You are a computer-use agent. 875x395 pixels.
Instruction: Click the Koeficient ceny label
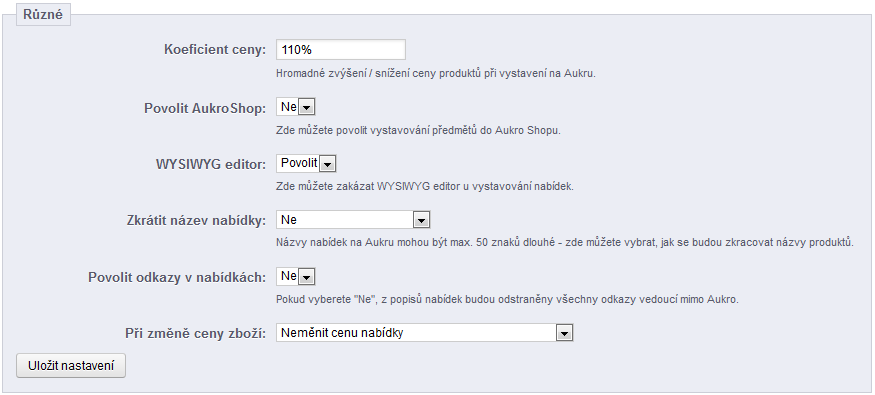tap(215, 50)
